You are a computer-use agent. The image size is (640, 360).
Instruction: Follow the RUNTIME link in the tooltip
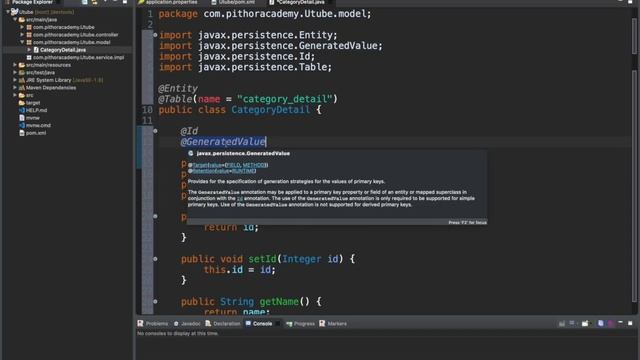click(243, 171)
